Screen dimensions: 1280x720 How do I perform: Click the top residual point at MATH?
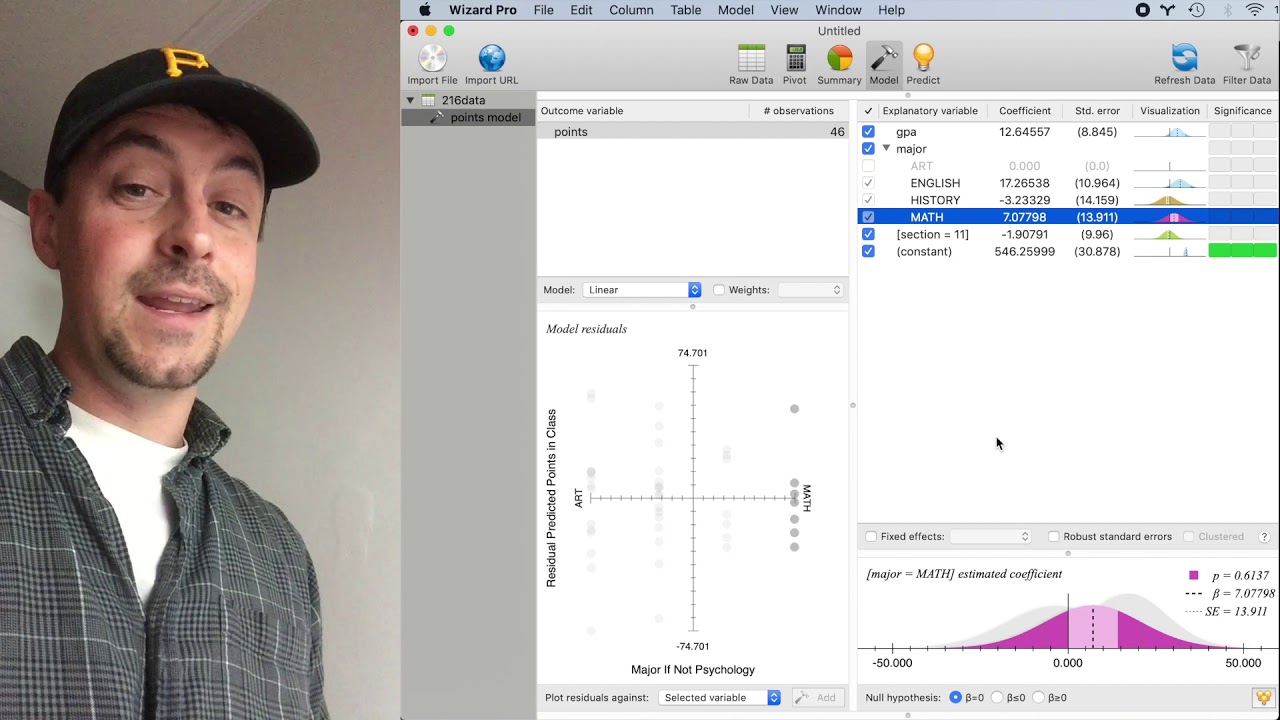click(795, 409)
